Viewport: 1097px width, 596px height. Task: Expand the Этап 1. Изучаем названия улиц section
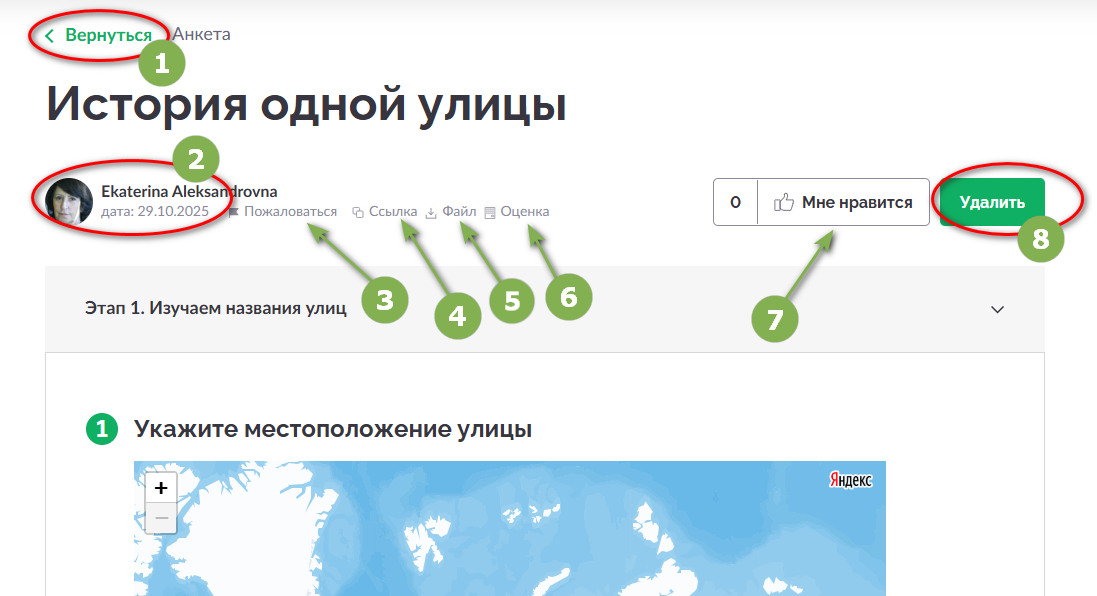click(216, 308)
